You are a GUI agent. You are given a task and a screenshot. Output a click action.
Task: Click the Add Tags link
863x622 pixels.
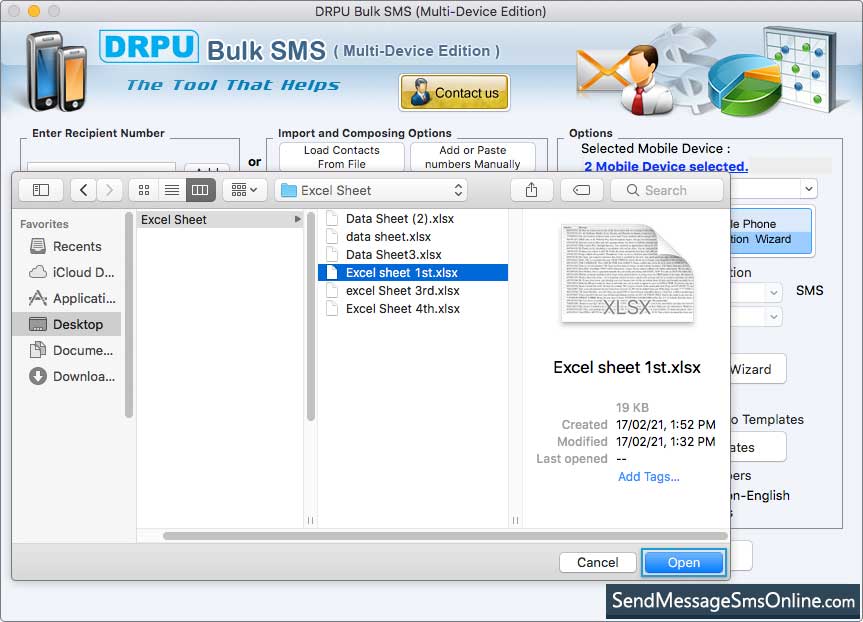point(648,477)
